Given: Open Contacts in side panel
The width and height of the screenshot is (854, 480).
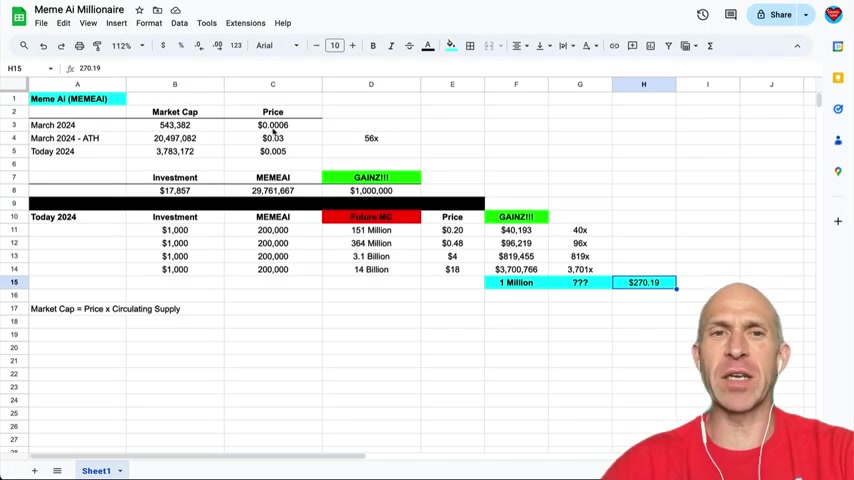Looking at the screenshot, I should [838, 141].
